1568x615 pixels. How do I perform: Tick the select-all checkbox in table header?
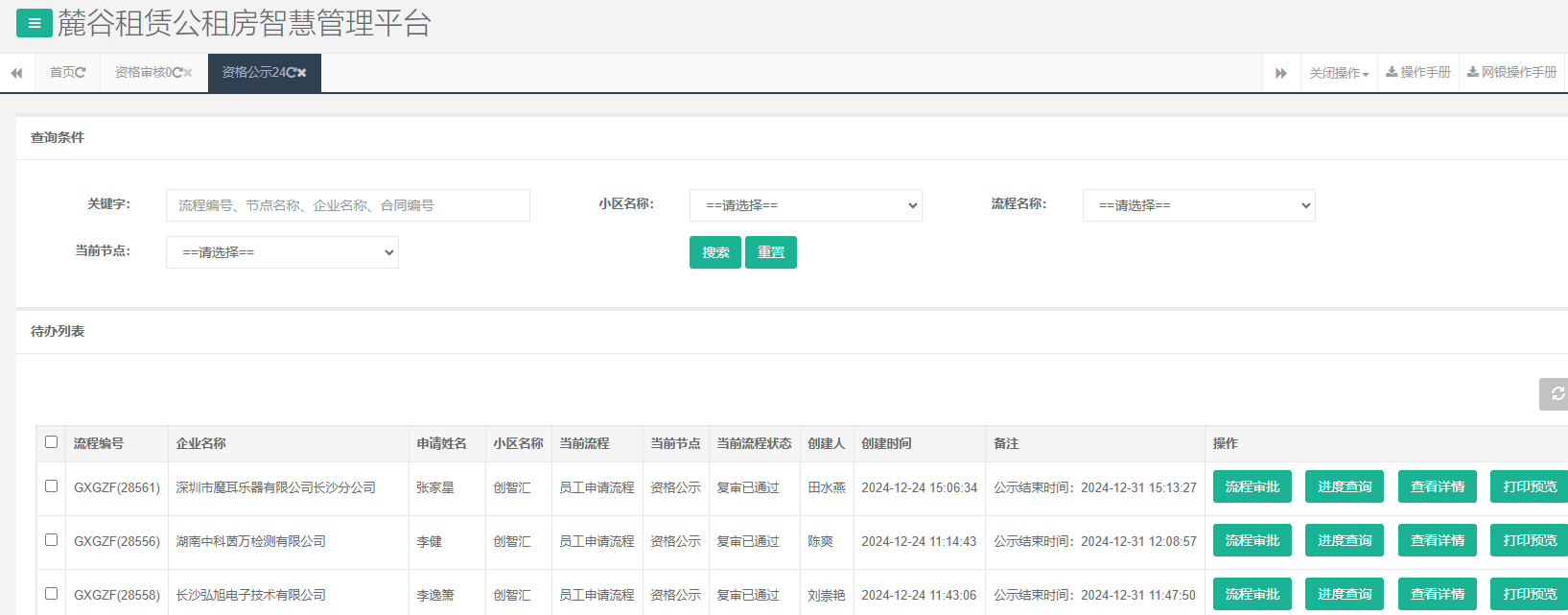coord(52,442)
